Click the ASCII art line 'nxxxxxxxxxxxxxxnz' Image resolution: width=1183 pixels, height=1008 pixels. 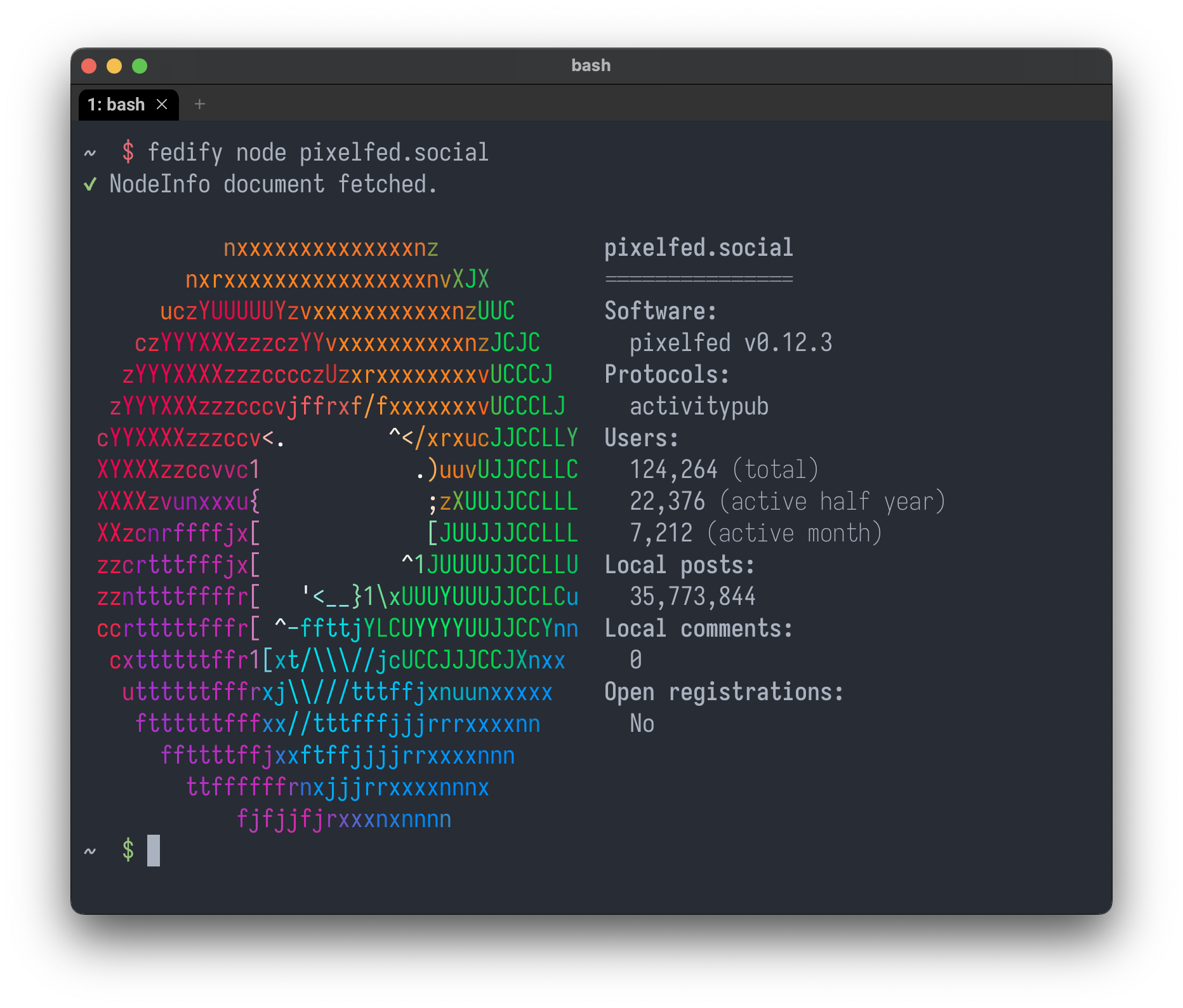click(x=331, y=248)
